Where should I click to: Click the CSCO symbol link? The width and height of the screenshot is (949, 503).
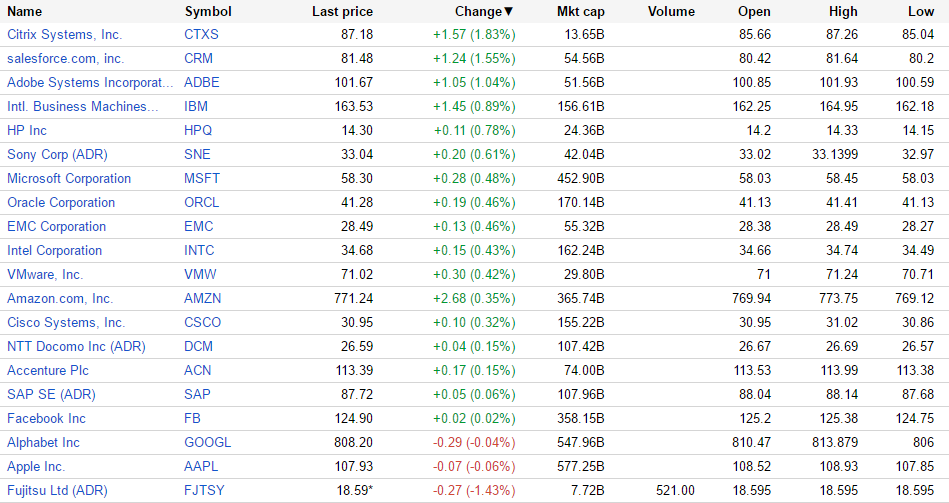(x=203, y=323)
